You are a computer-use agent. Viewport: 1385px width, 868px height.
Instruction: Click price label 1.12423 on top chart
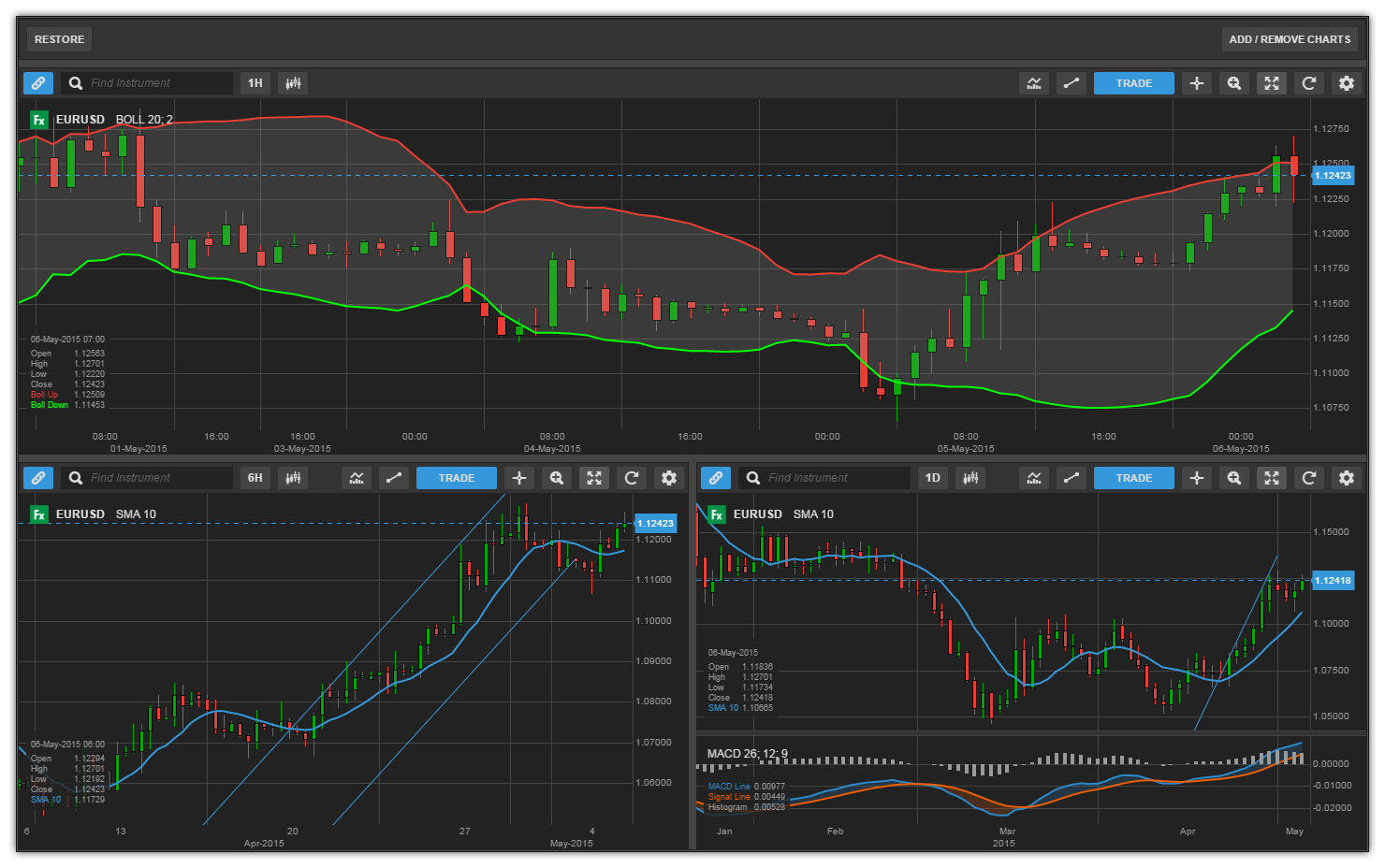pyautogui.click(x=1333, y=175)
